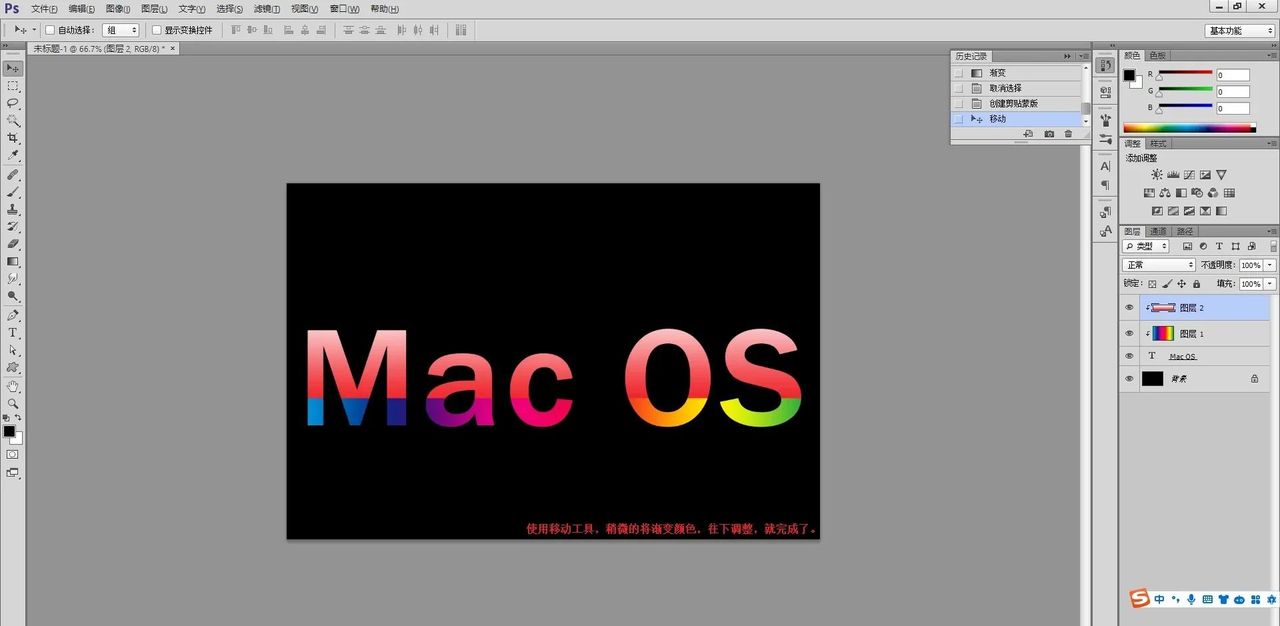Enable the 显示变换控件 checkbox
The image size is (1280, 626).
tap(156, 30)
